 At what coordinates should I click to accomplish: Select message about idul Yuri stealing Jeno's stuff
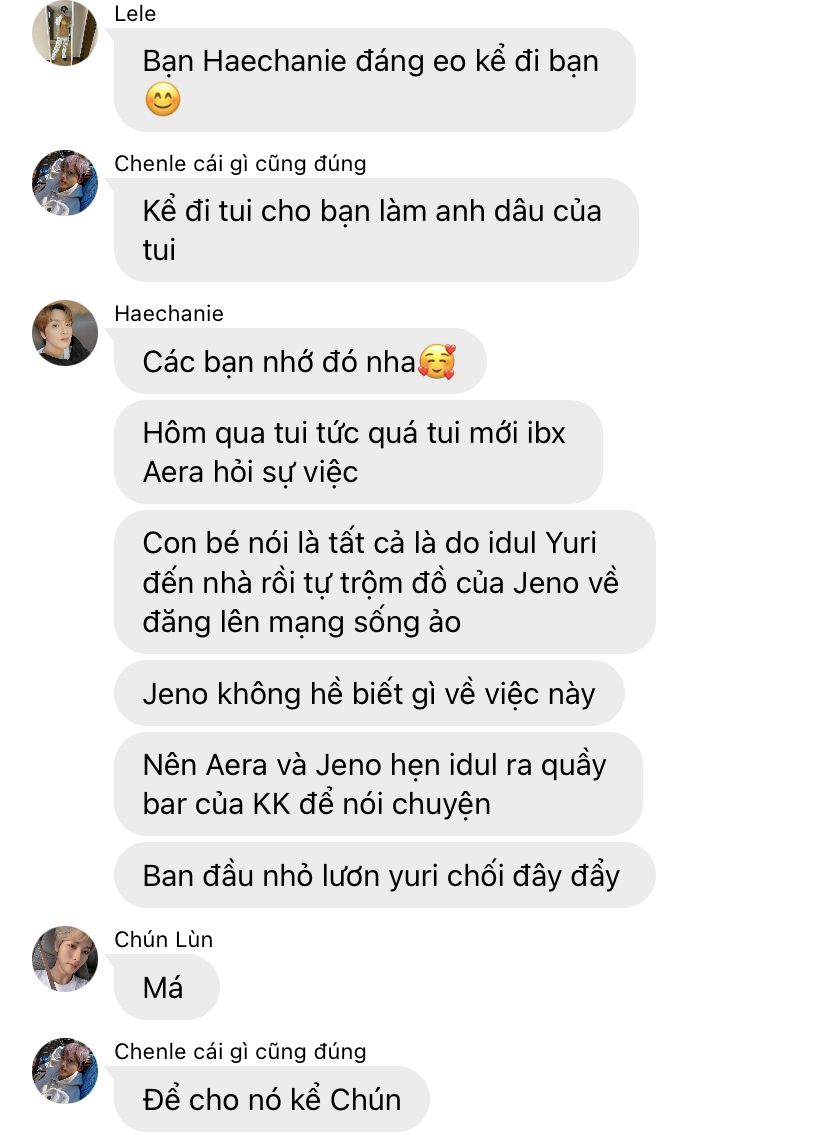pyautogui.click(x=385, y=582)
